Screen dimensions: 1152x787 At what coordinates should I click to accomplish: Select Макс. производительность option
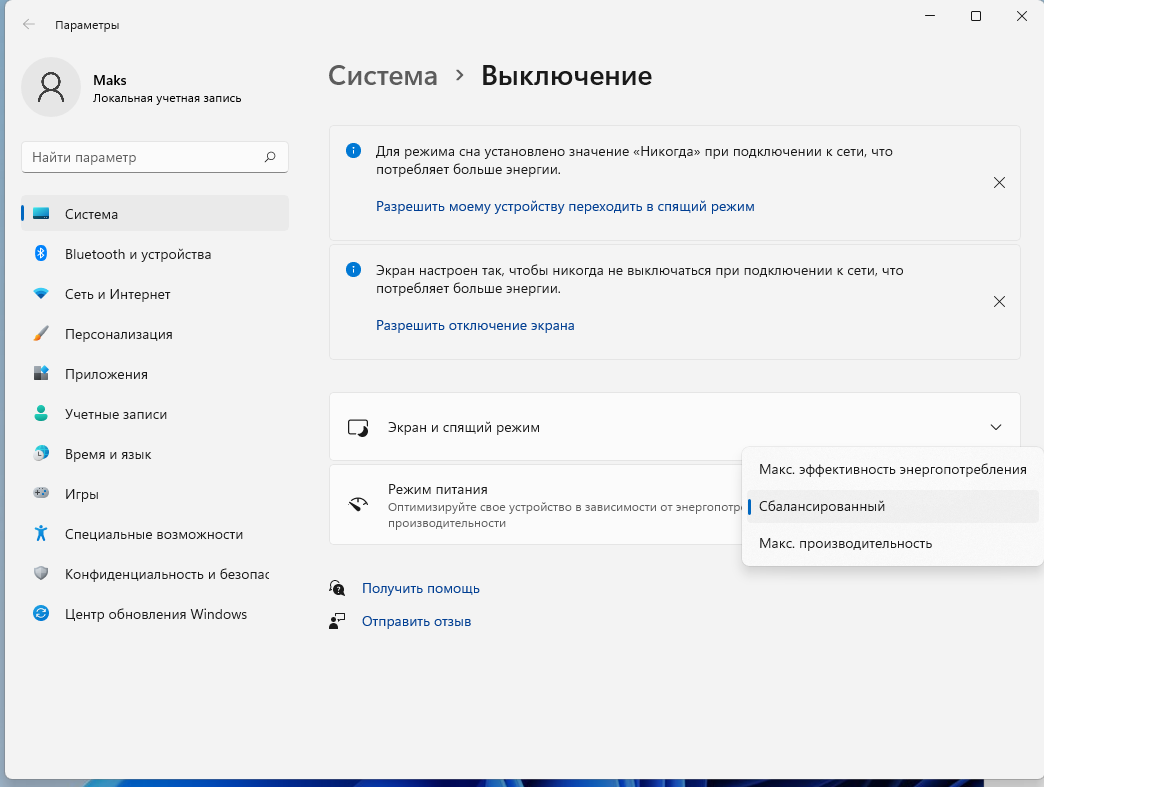coord(845,543)
